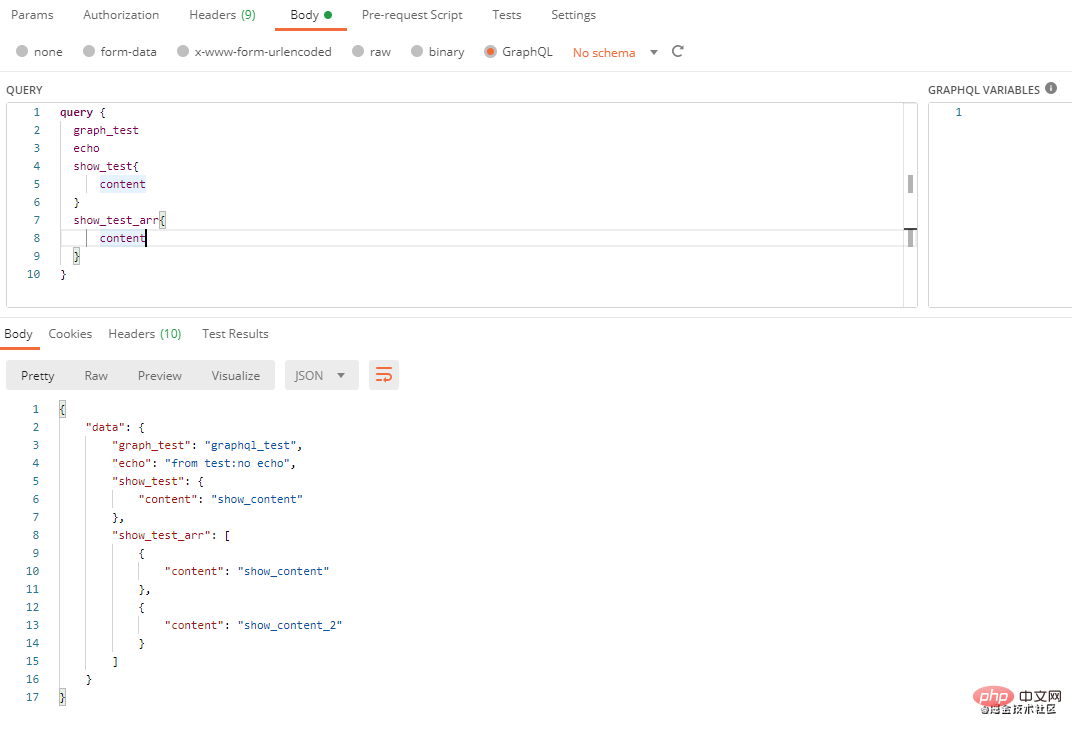
Task: Toggle line wrap in response body
Action: pyautogui.click(x=384, y=375)
